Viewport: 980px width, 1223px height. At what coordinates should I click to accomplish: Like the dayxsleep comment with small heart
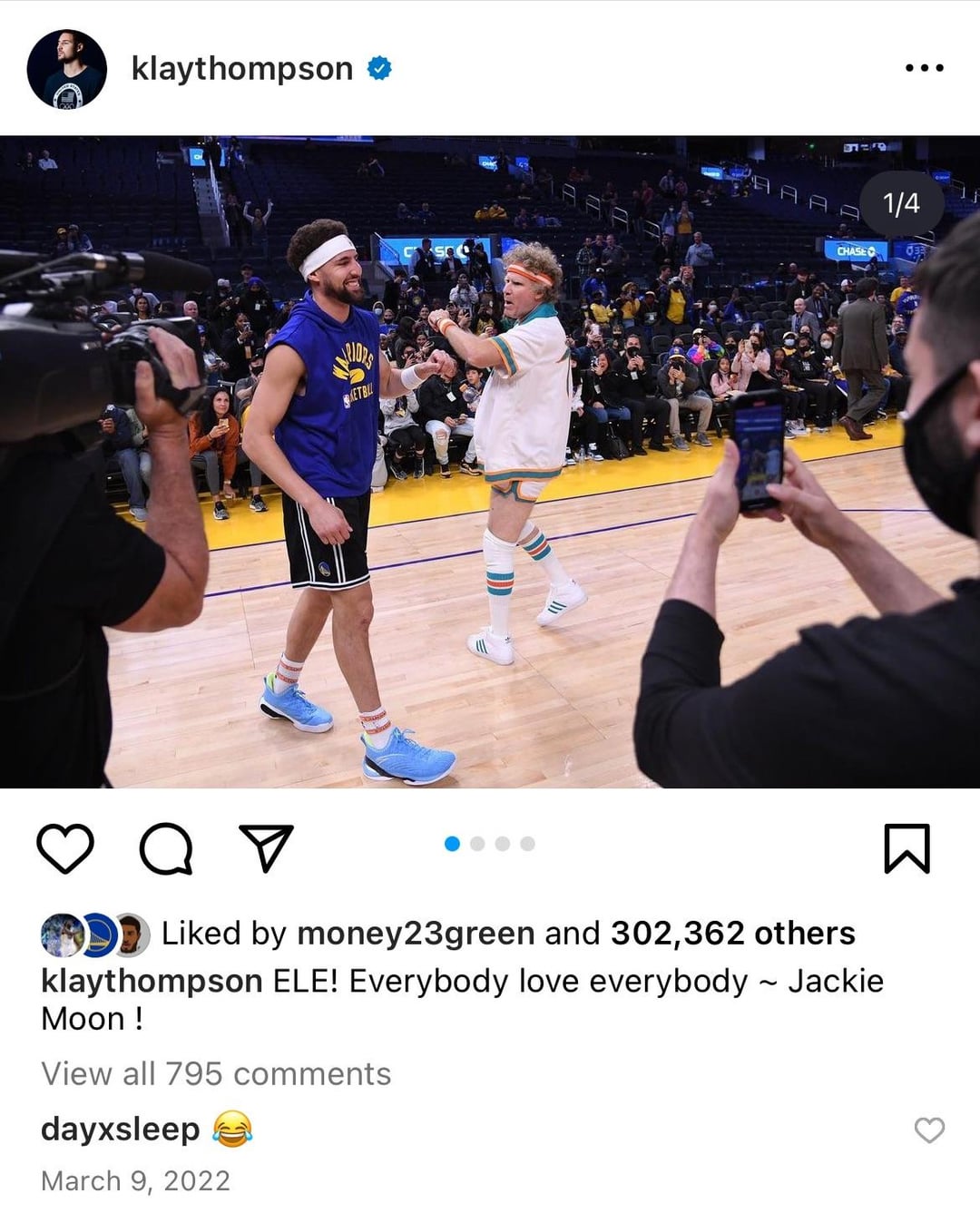929,1130
